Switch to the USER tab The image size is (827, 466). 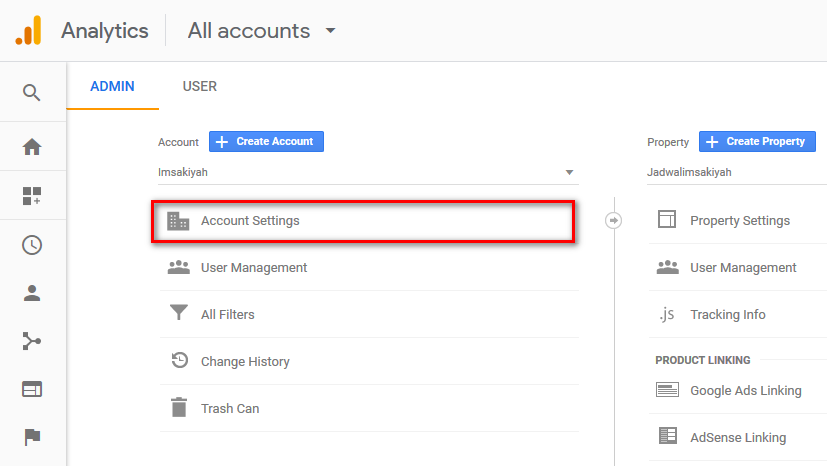point(199,86)
